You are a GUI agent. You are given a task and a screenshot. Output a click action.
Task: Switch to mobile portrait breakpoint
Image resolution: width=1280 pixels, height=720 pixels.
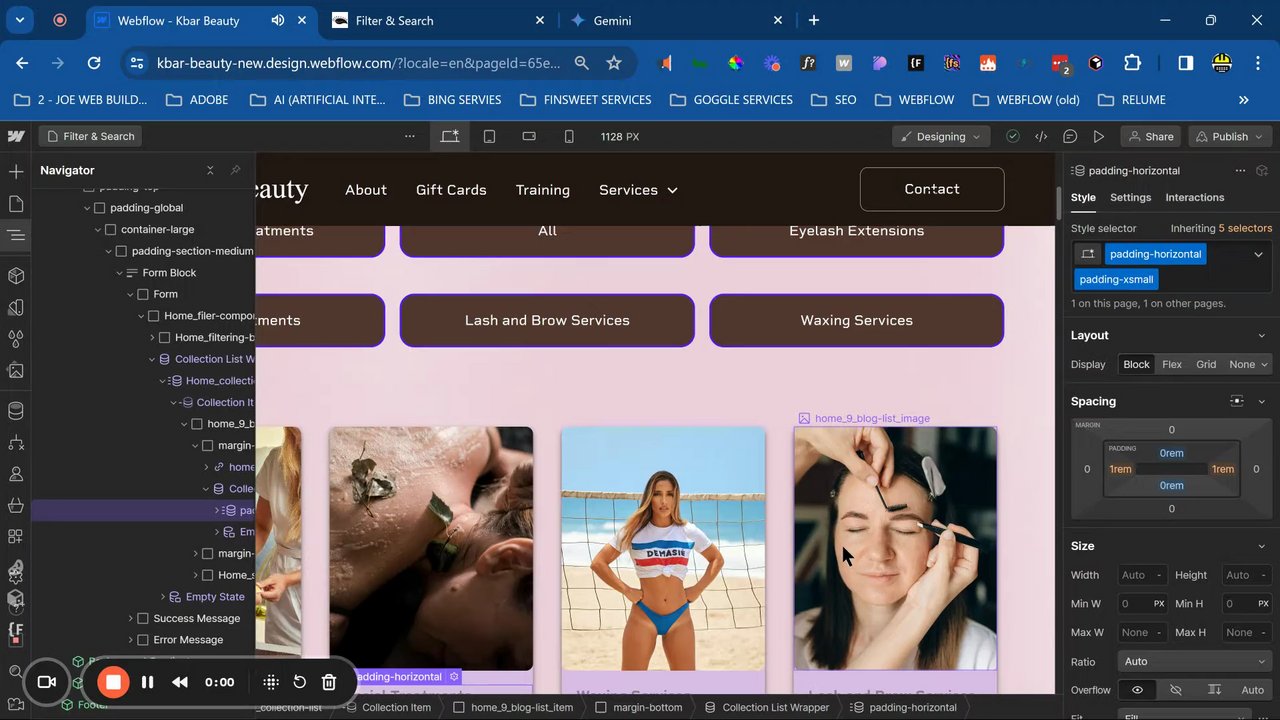pos(569,136)
